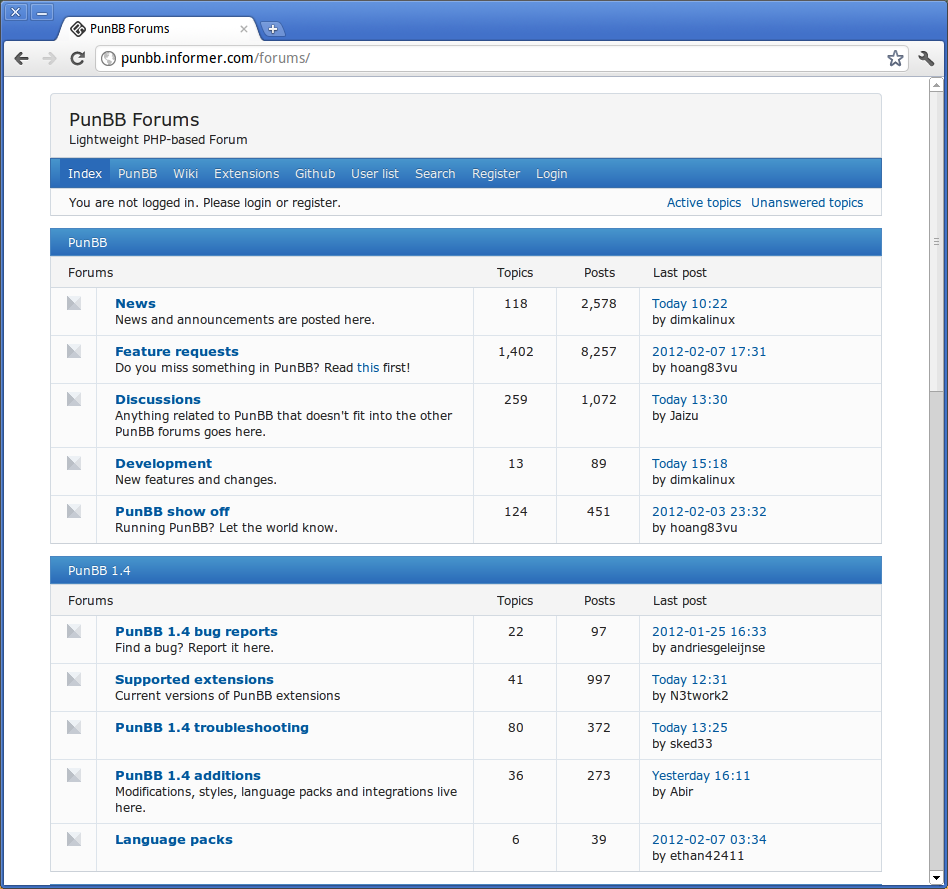Image resolution: width=948 pixels, height=889 pixels.
Task: Open the Search page from the navbar
Action: 435,174
